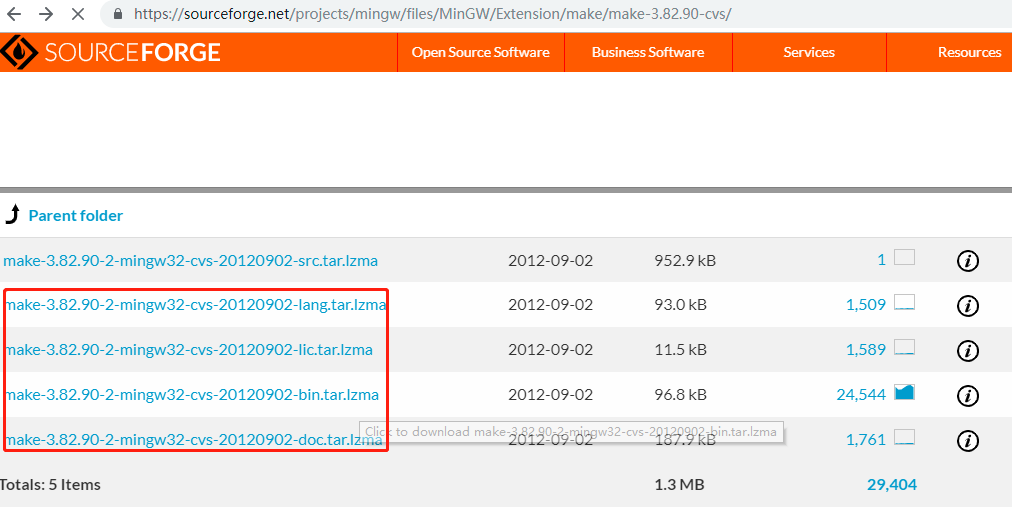Open the Business Software menu
The image size is (1012, 525).
click(x=648, y=52)
